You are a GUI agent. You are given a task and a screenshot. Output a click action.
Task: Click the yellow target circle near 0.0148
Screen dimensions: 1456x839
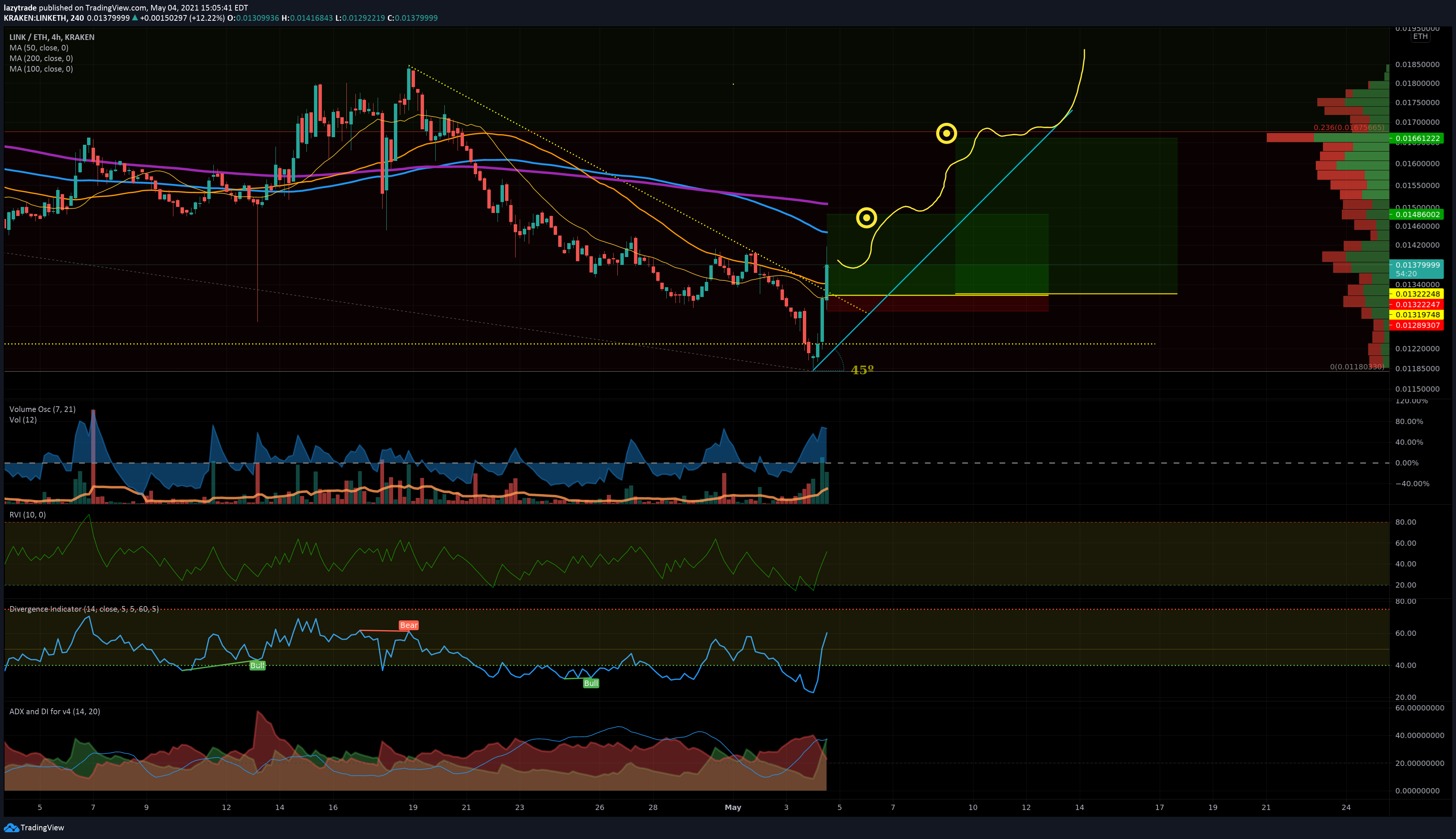pos(866,218)
